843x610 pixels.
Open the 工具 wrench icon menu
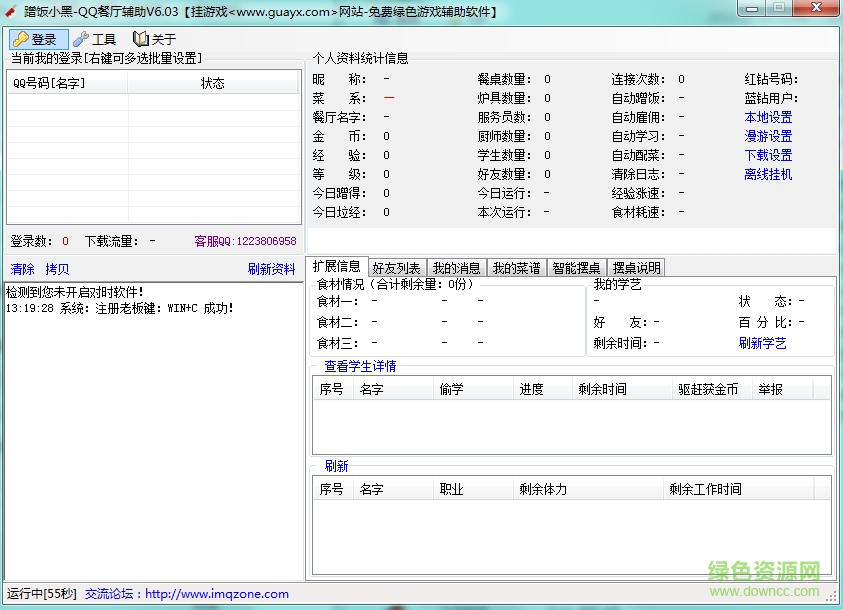(x=81, y=39)
